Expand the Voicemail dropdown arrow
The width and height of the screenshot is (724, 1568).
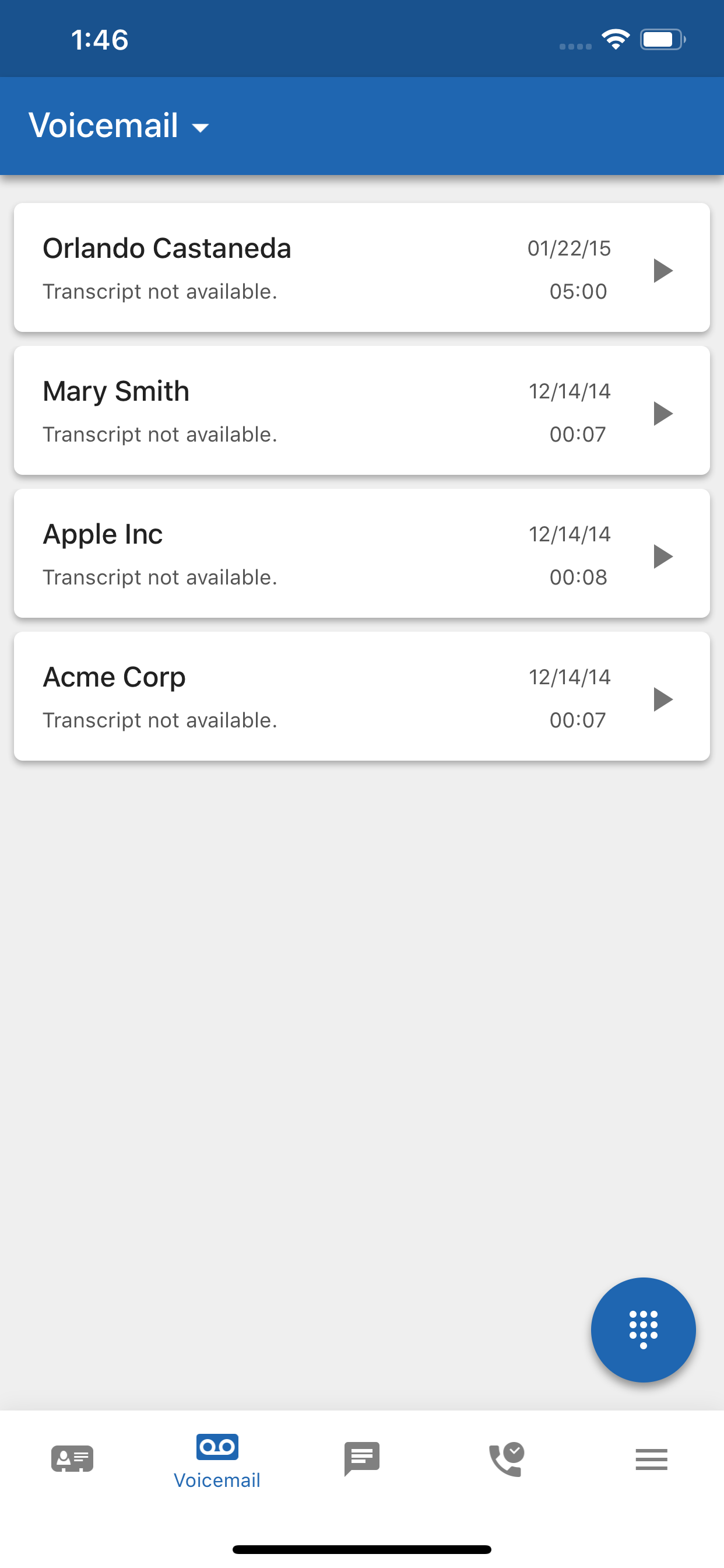click(200, 127)
